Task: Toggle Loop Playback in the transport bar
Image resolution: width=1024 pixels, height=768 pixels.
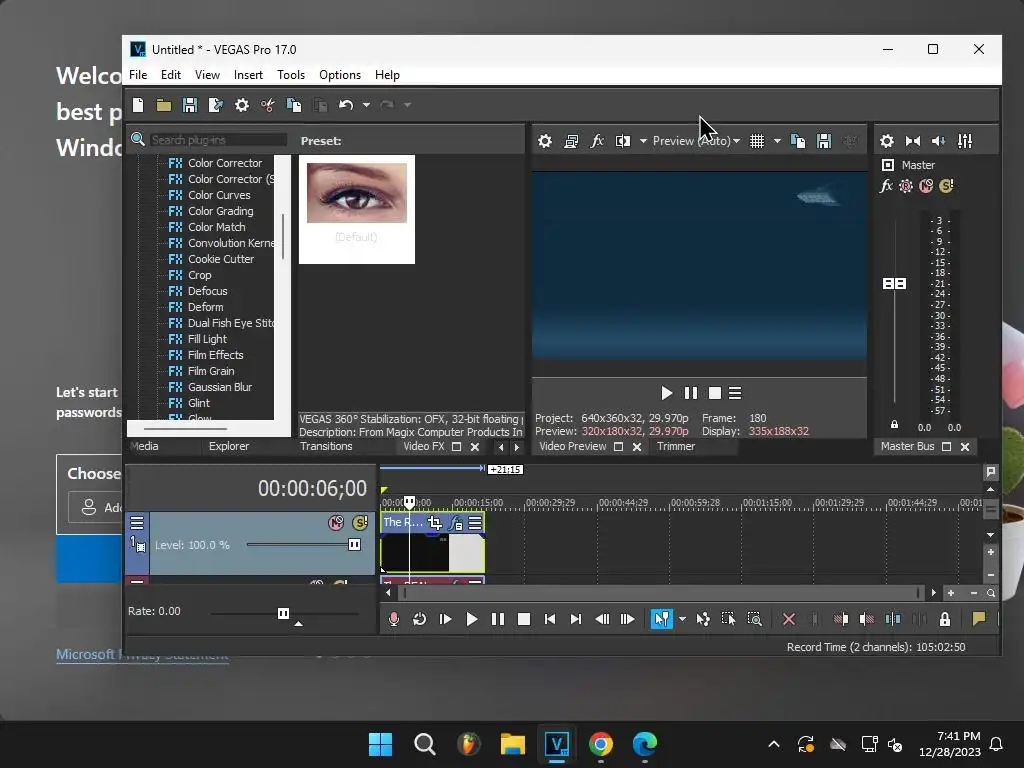Action: (419, 619)
